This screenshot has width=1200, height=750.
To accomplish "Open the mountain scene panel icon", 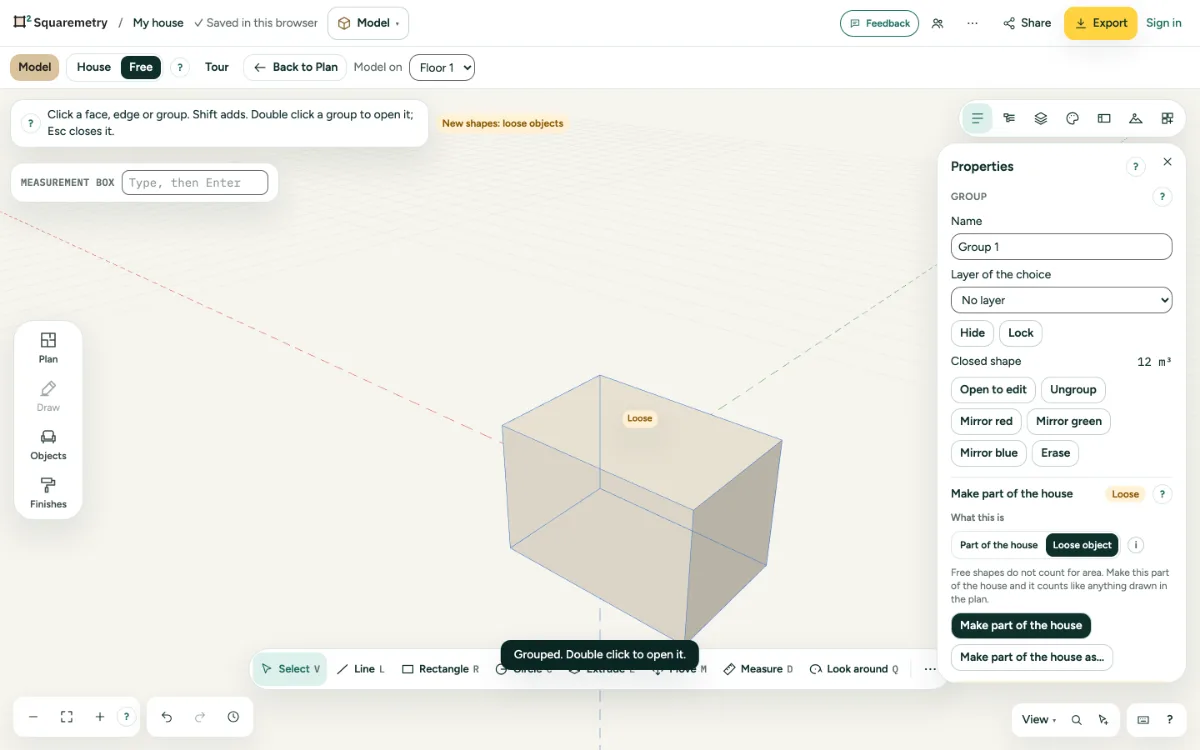I will click(x=1135, y=118).
